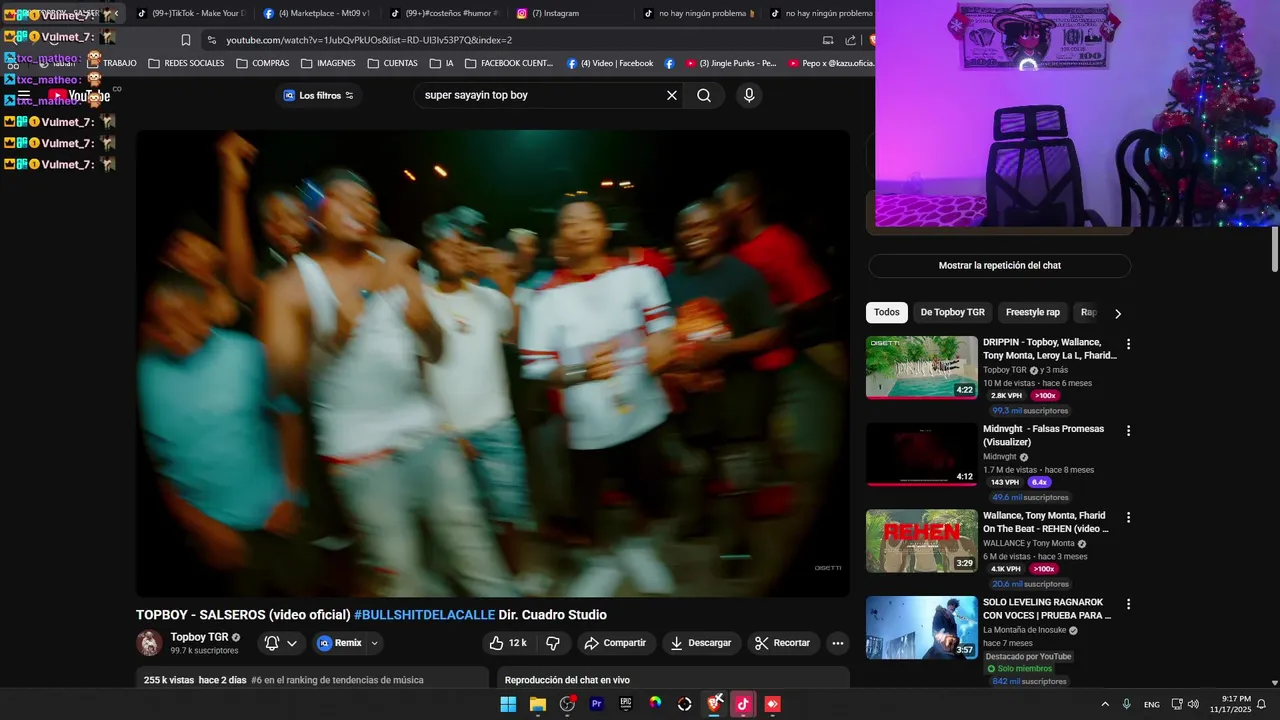
Task: Open the Topboy TGR channel name link
Action: click(199, 637)
